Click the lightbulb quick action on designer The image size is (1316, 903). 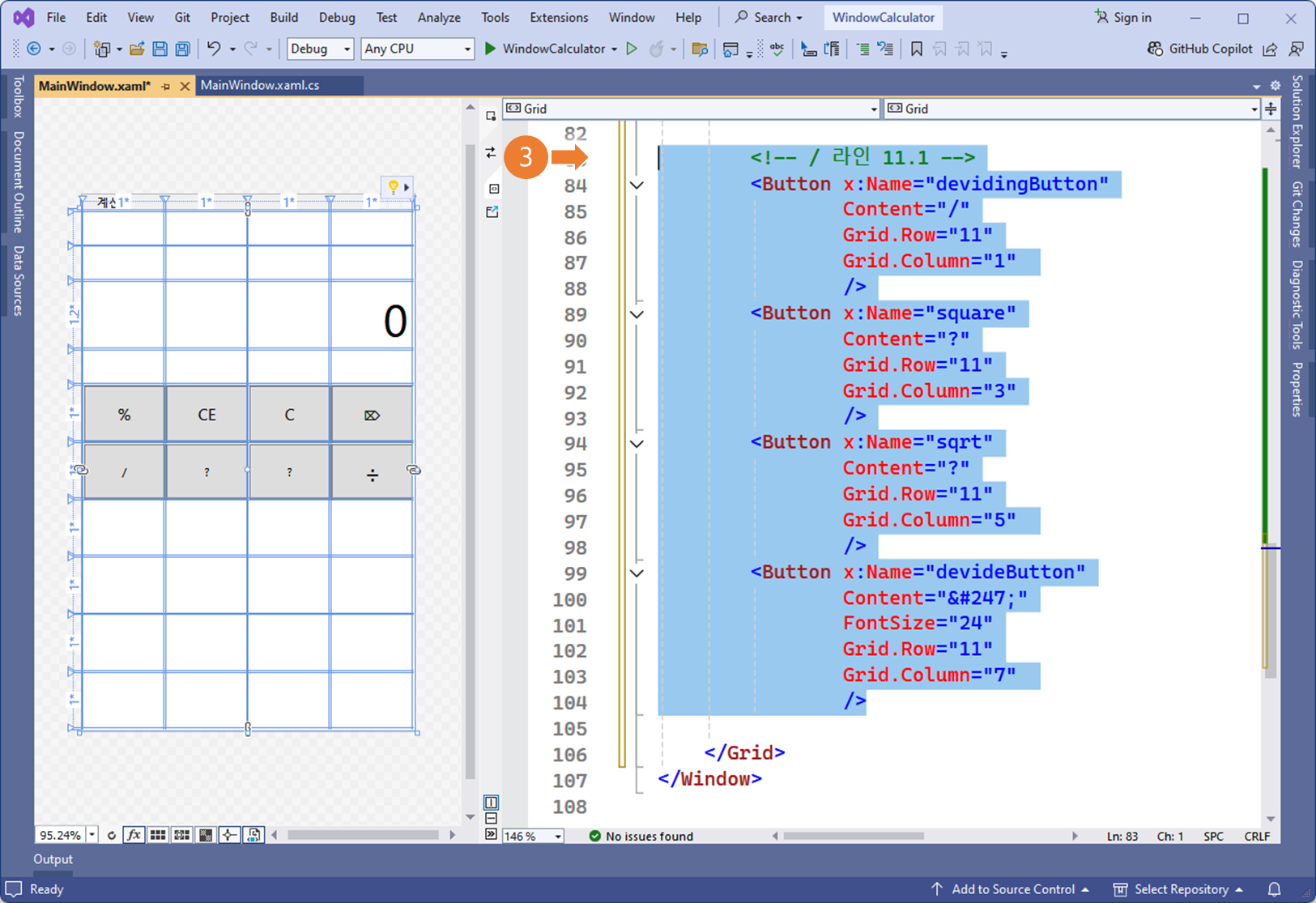click(x=393, y=187)
